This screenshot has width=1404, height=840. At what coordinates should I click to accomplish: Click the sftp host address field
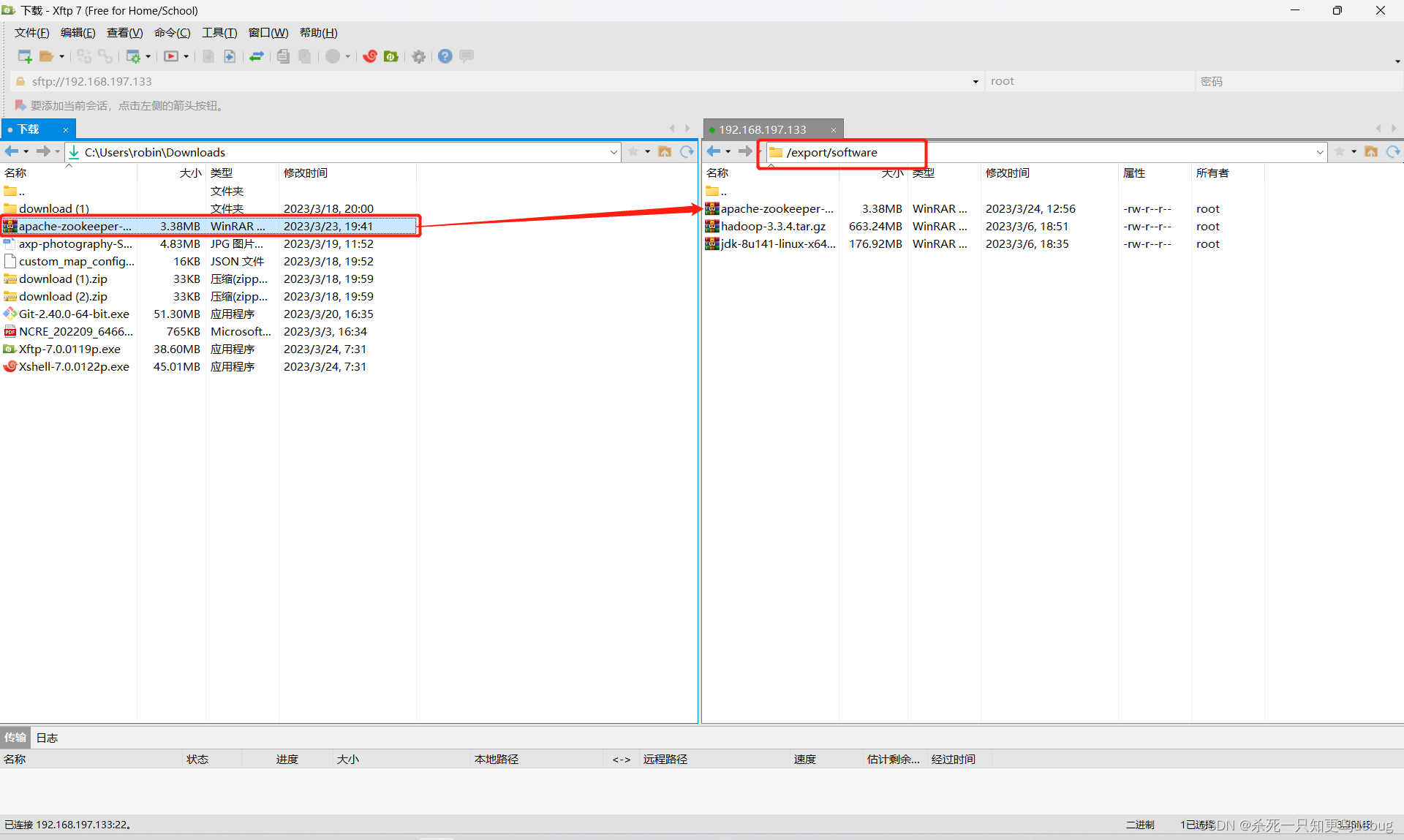[x=497, y=81]
